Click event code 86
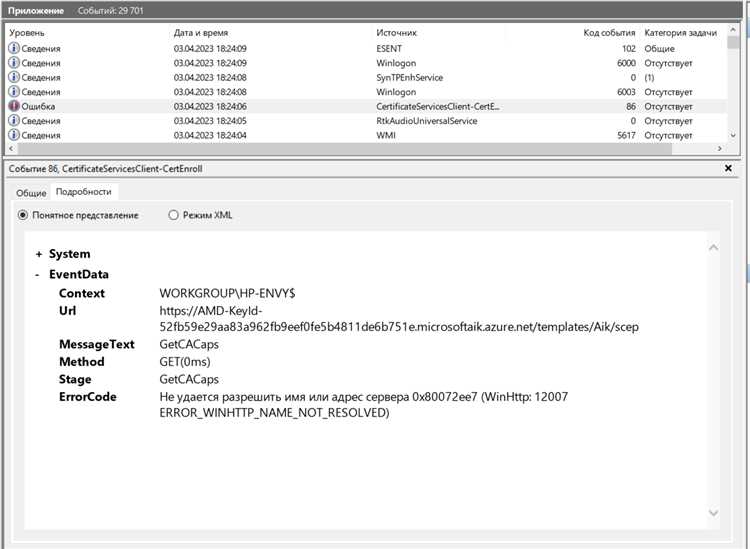 (x=631, y=106)
